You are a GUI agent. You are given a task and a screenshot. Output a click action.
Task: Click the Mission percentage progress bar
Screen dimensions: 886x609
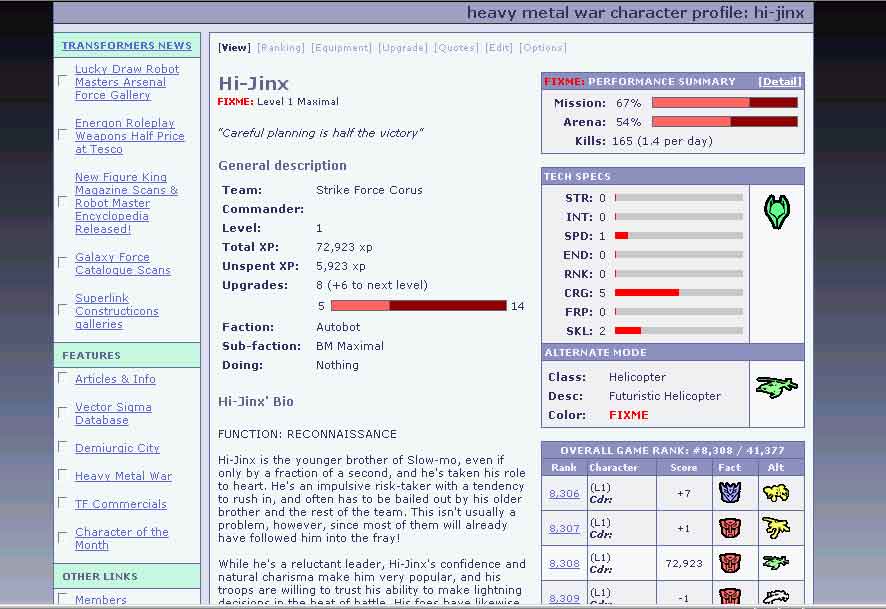[x=724, y=103]
